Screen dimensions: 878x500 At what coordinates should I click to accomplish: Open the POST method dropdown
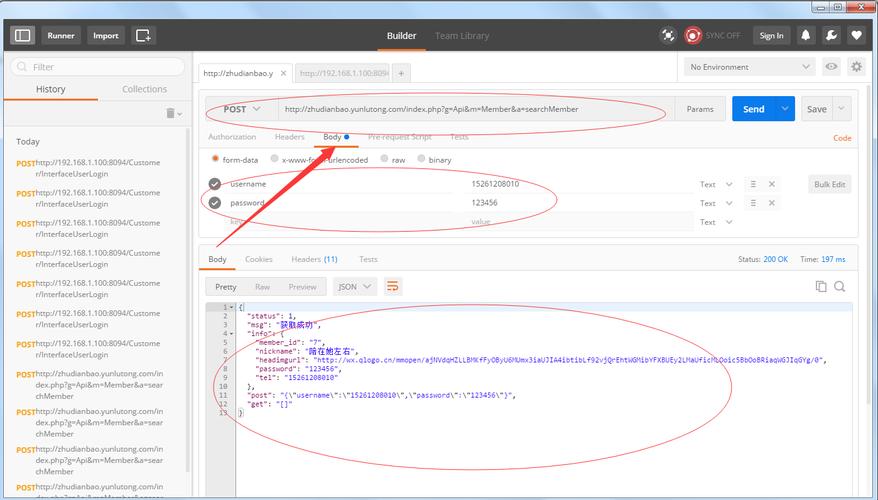click(x=242, y=109)
